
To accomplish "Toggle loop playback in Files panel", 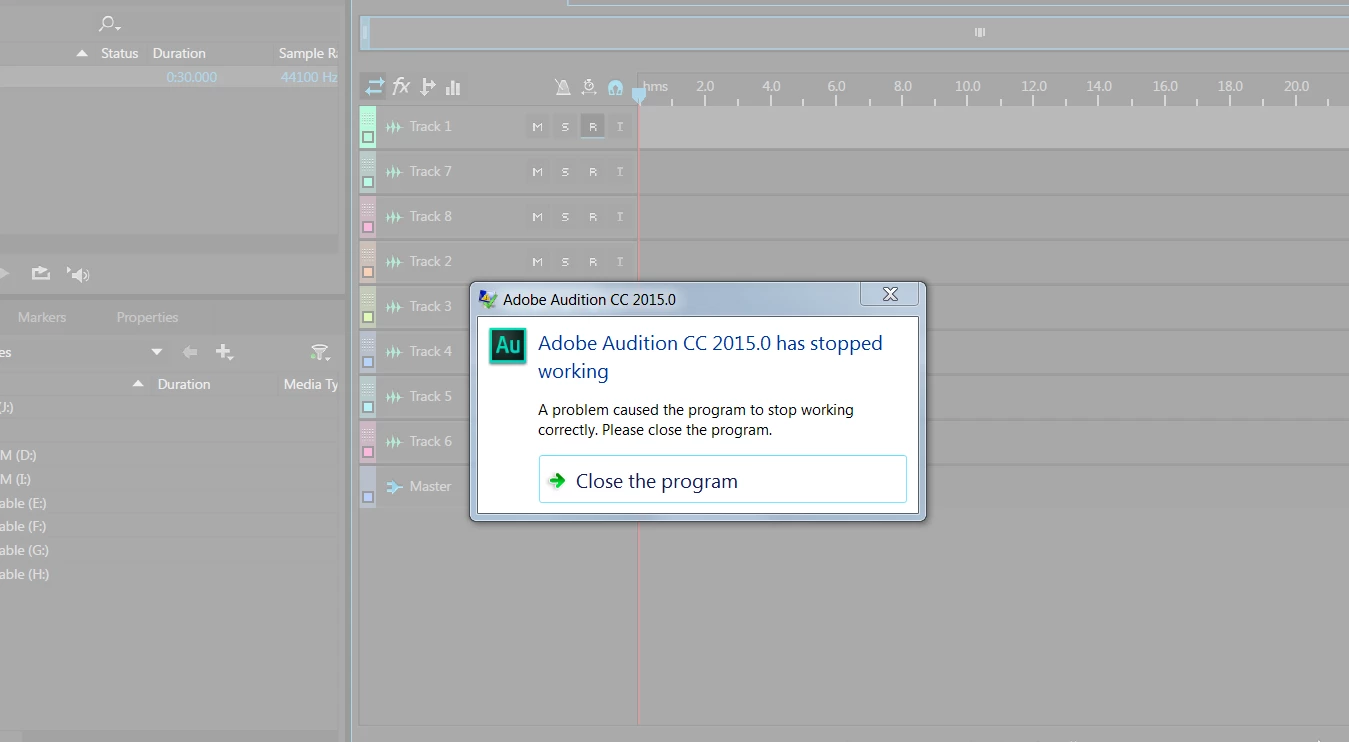I will click(40, 273).
